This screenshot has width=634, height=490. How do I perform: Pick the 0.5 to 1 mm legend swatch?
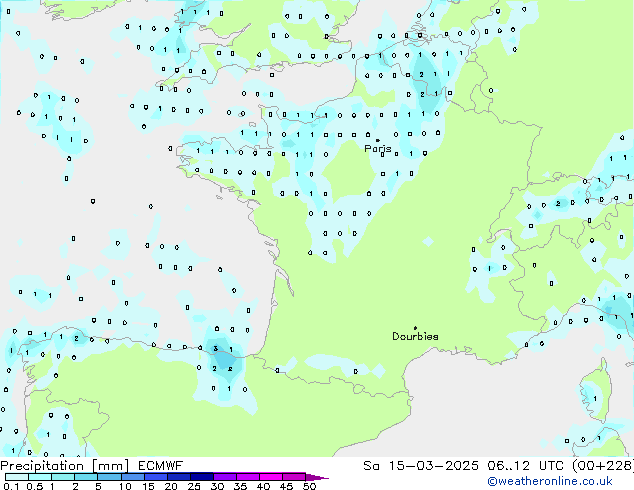[40, 477]
